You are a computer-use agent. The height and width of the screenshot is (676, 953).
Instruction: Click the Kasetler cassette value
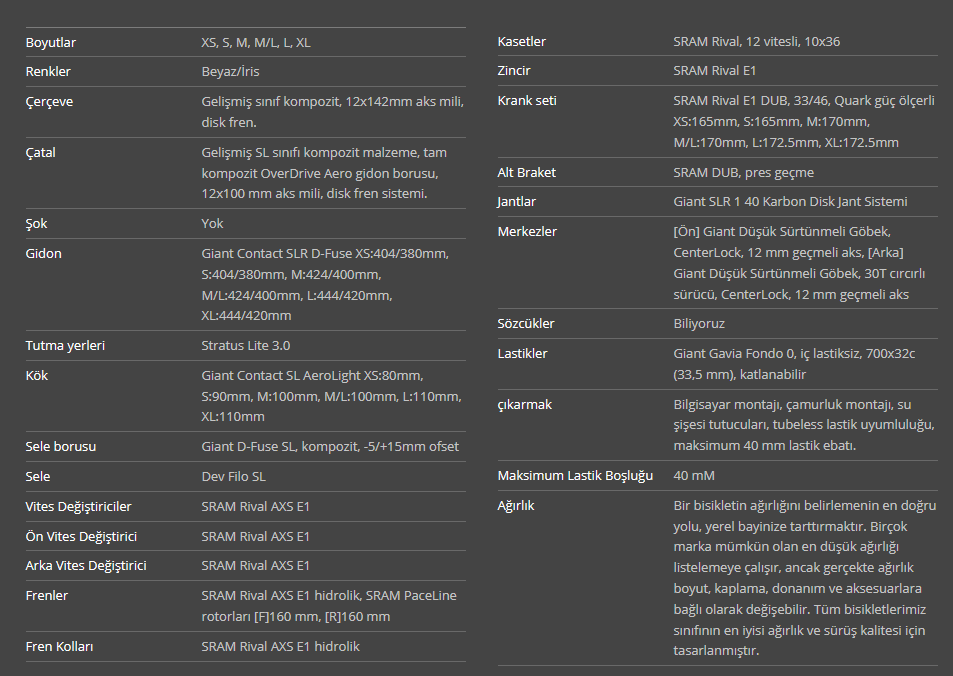click(757, 41)
